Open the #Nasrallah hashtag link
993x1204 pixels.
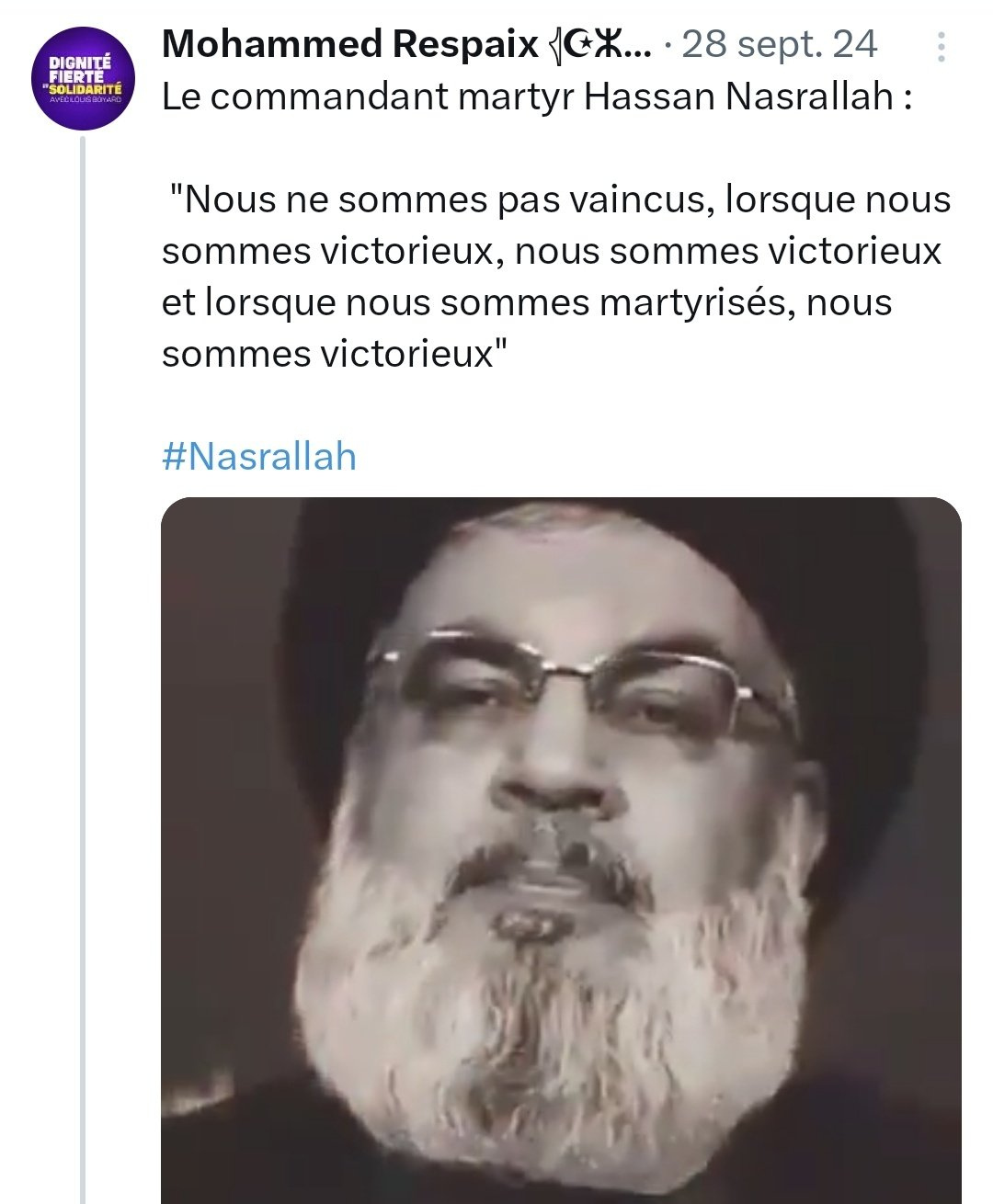pos(258,456)
